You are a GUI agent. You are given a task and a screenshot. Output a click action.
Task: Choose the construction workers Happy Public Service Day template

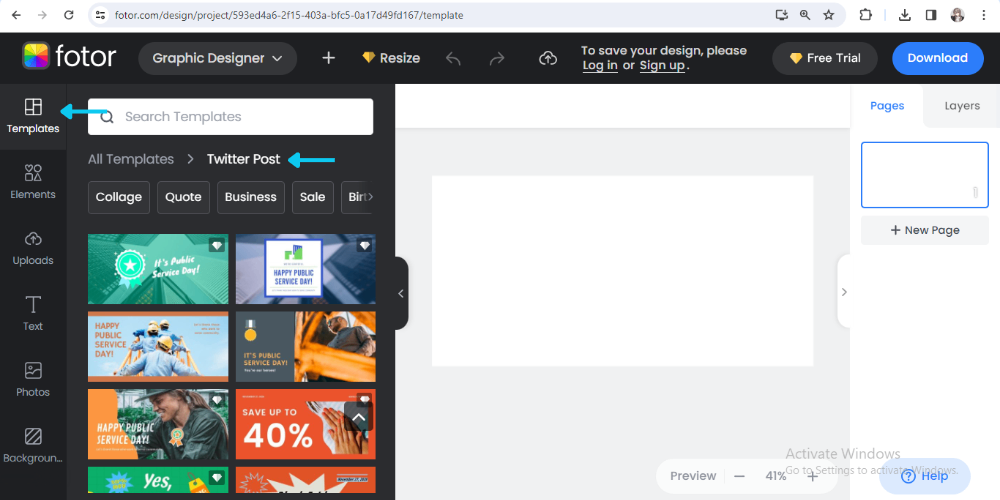pos(158,346)
